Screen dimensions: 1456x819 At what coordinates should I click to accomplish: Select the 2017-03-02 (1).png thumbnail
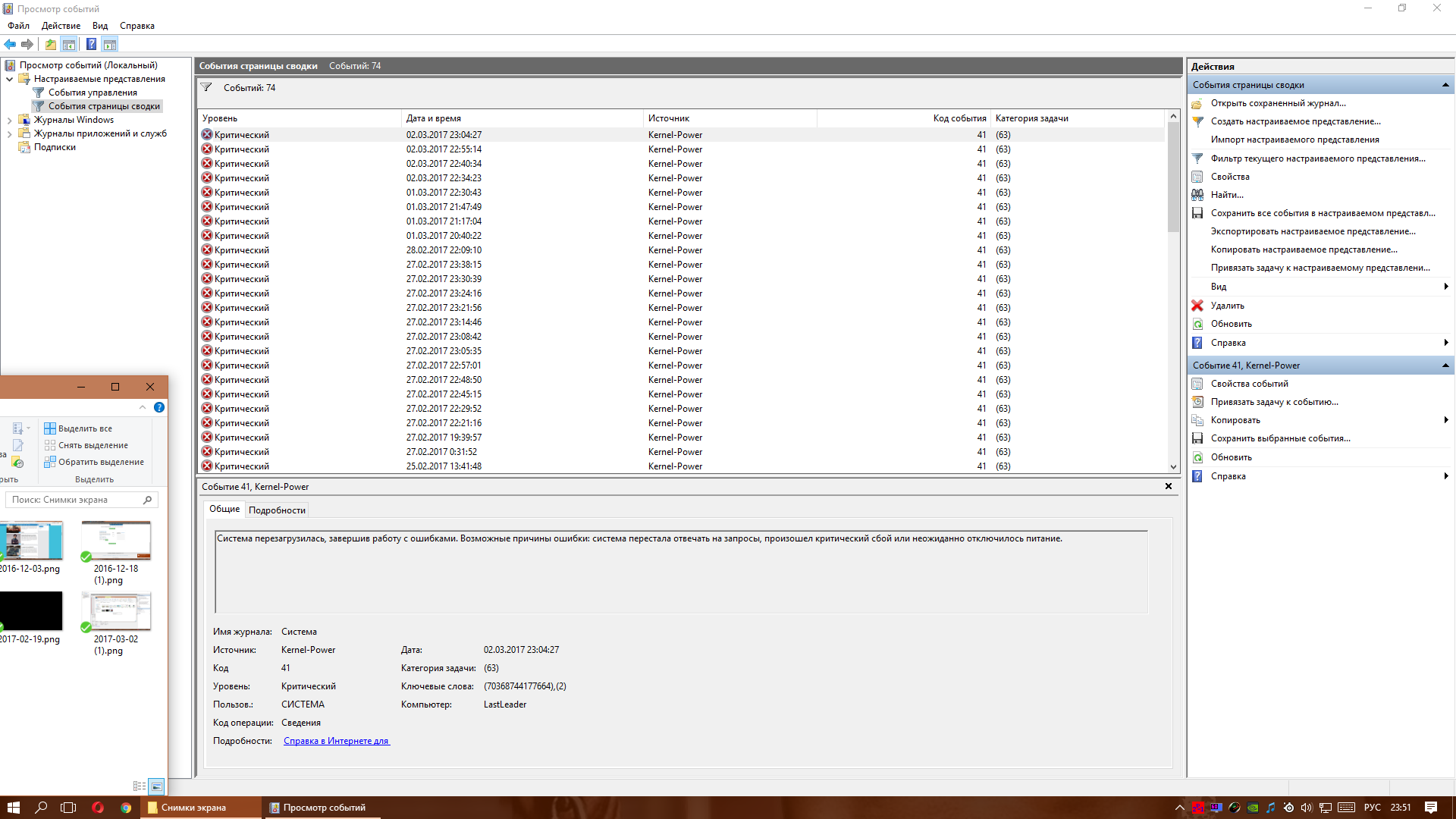tap(116, 612)
